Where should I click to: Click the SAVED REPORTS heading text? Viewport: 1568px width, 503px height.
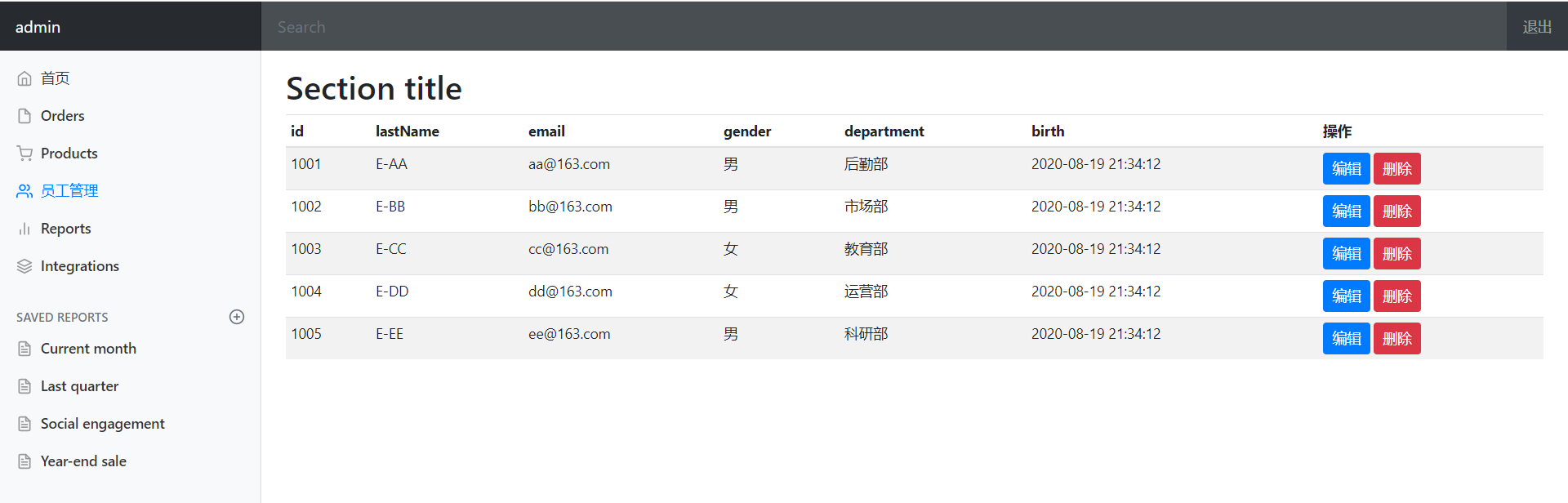pos(62,318)
